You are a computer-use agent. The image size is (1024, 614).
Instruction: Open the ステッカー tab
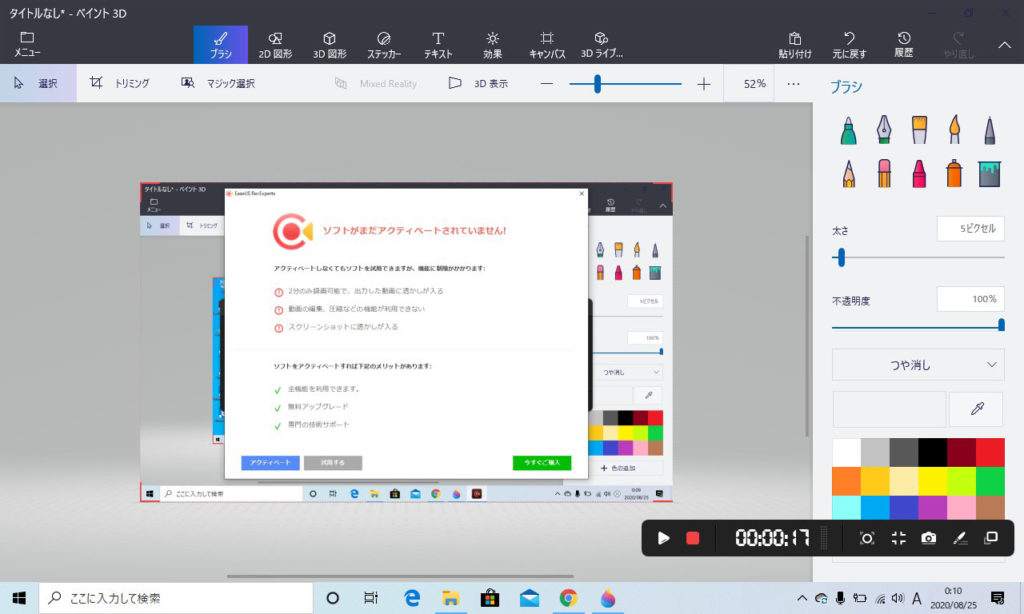(x=383, y=44)
